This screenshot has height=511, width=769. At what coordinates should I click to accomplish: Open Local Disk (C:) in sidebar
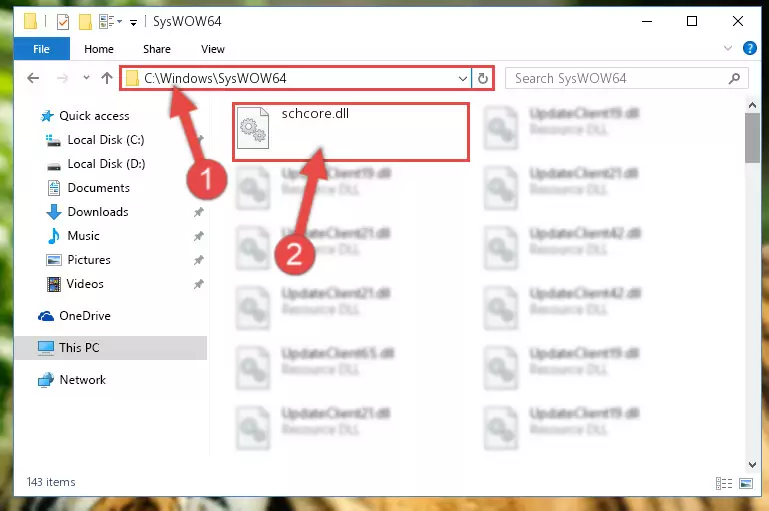(x=106, y=140)
